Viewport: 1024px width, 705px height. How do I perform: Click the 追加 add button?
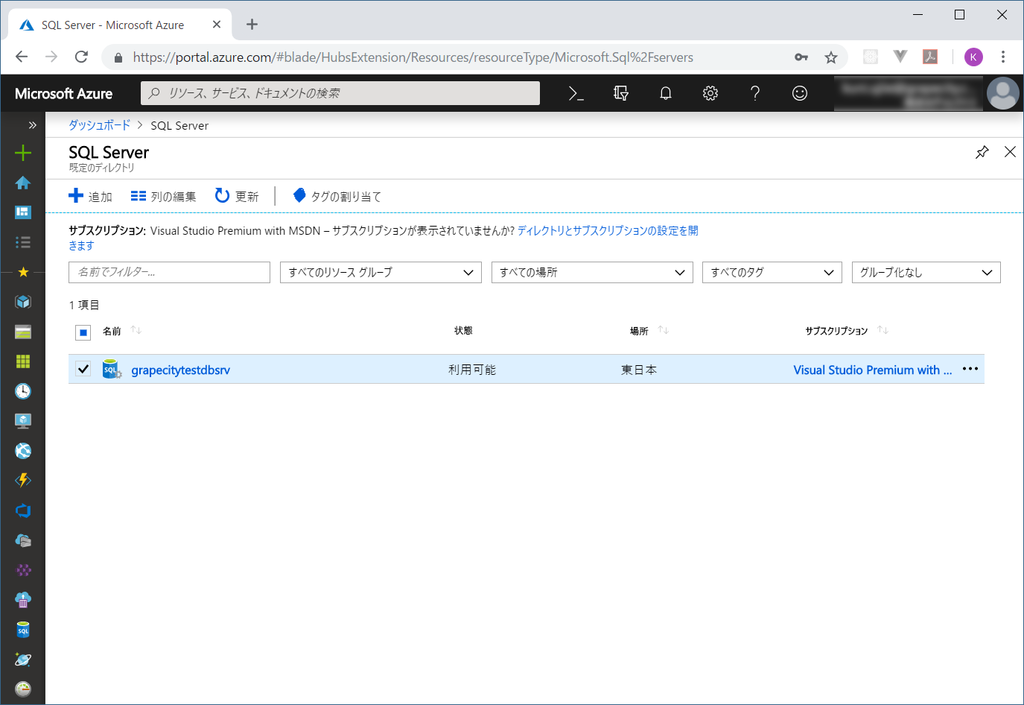(x=91, y=196)
